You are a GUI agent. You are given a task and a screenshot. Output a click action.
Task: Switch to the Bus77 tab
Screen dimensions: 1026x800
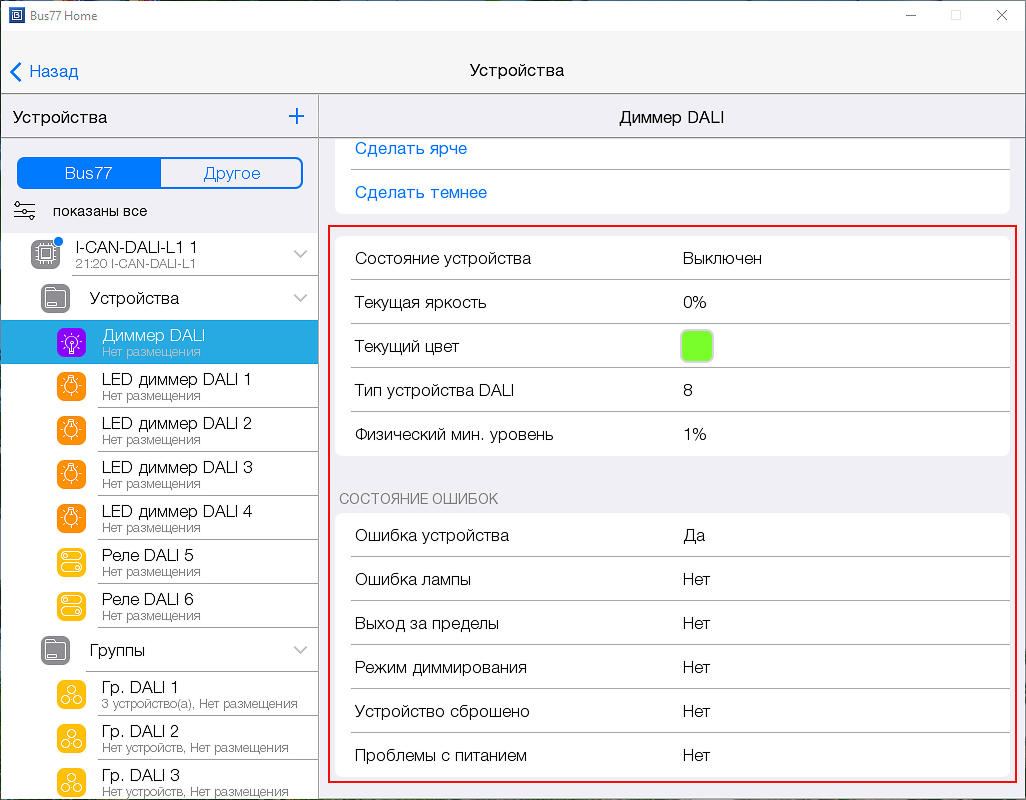click(x=88, y=173)
